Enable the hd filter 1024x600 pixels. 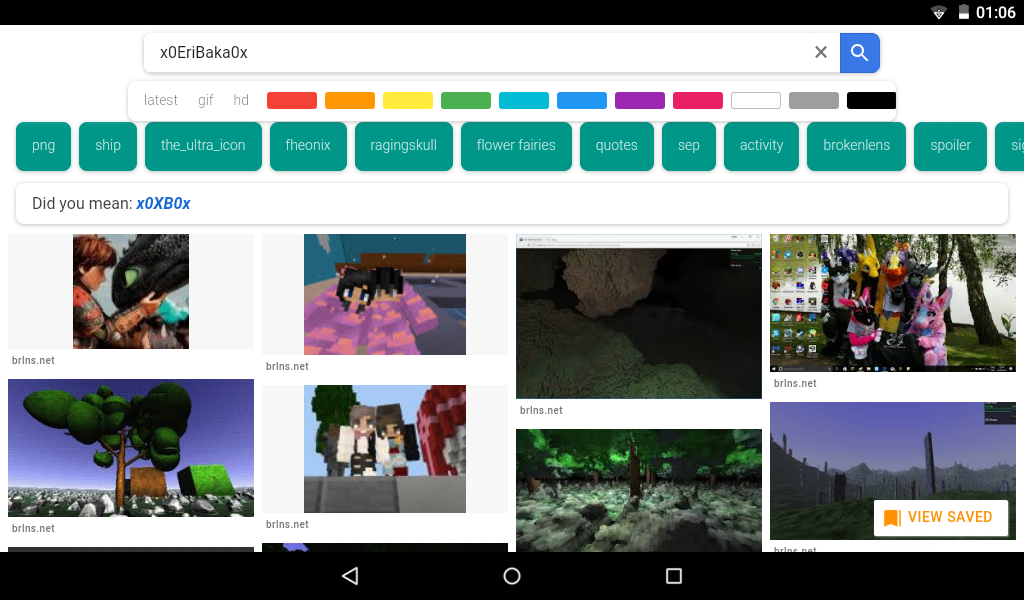point(241,100)
